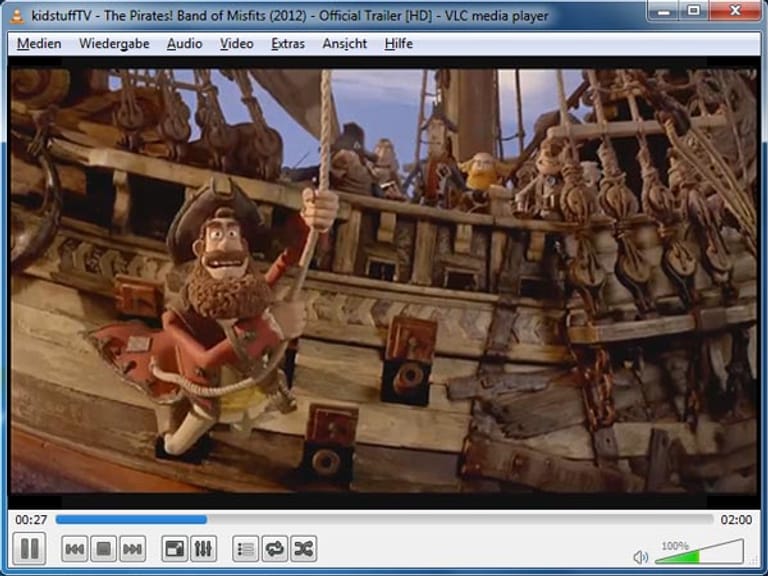Open the Hilfe menu
Viewport: 768px width, 576px height.
[399, 44]
